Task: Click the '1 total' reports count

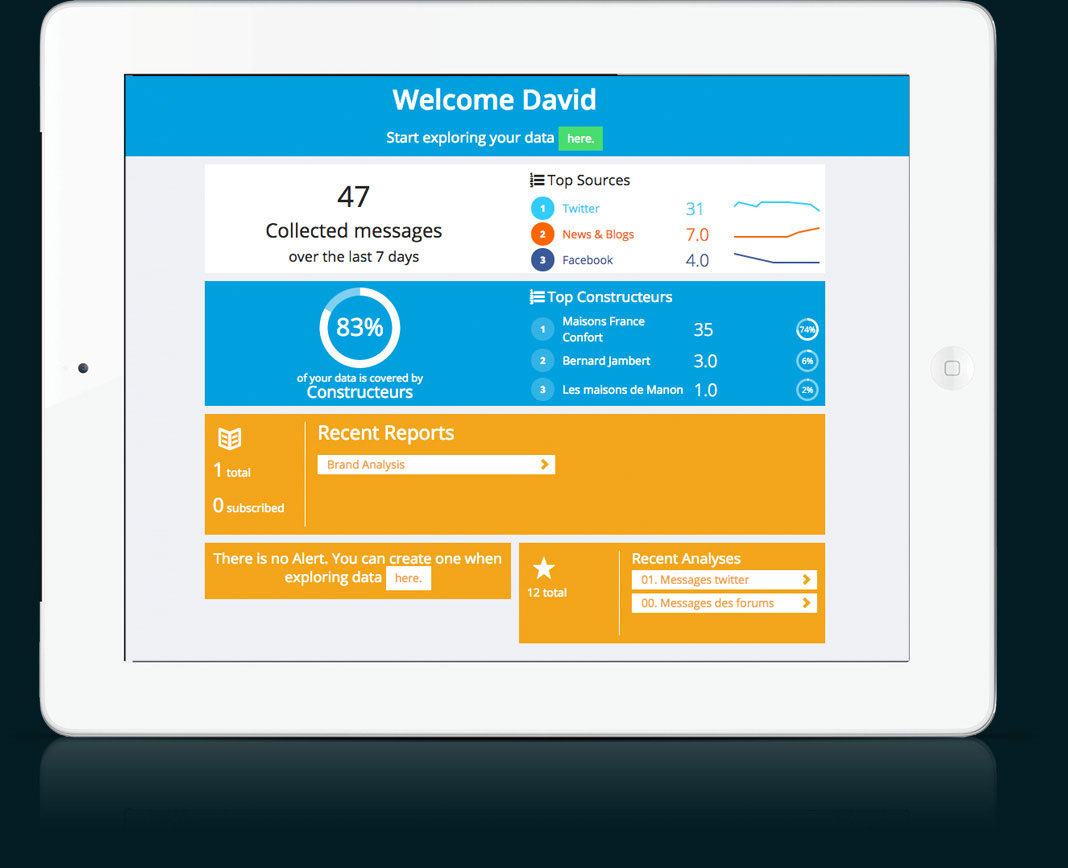Action: pyautogui.click(x=232, y=471)
